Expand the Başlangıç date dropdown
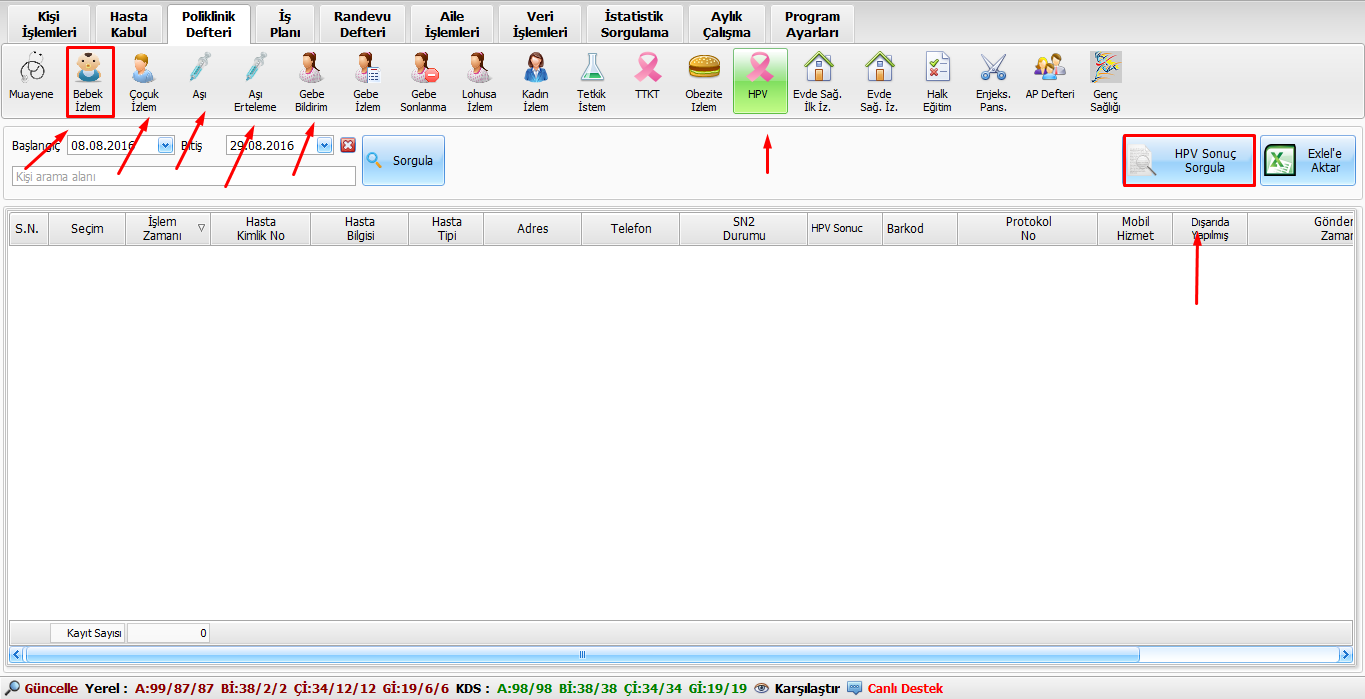The height and width of the screenshot is (699, 1365). pyautogui.click(x=165, y=146)
